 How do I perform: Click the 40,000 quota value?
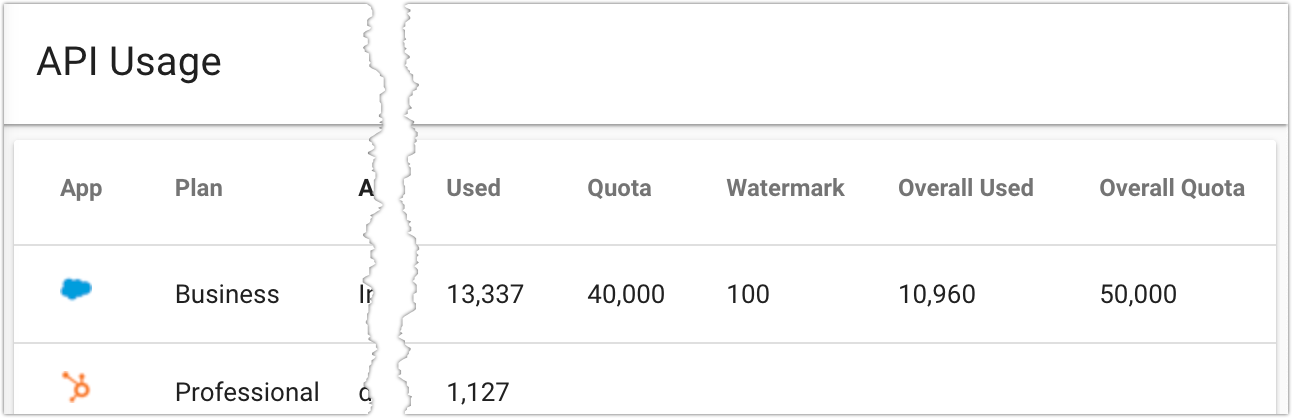[x=626, y=294]
